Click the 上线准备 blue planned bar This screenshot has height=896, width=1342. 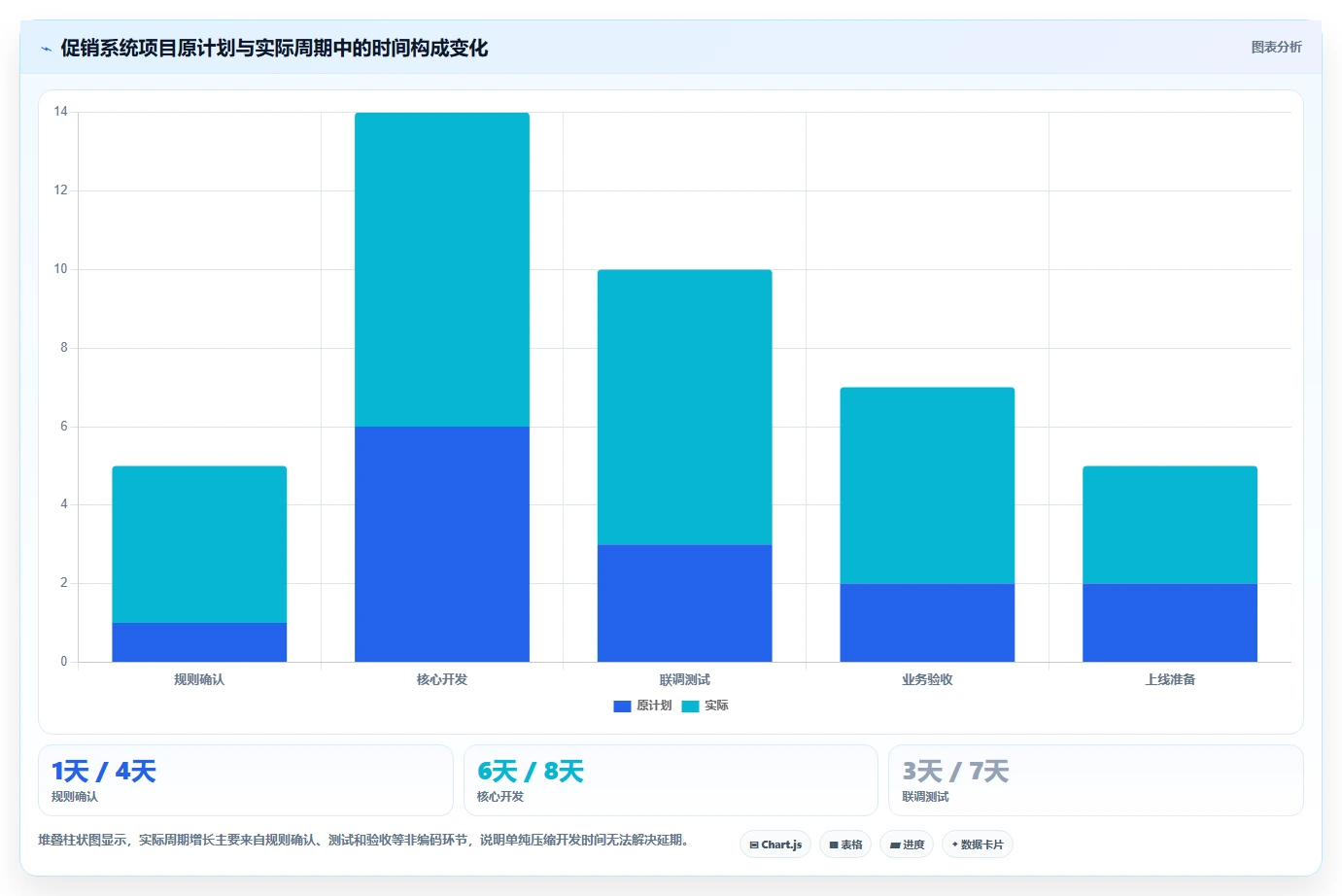[1170, 623]
